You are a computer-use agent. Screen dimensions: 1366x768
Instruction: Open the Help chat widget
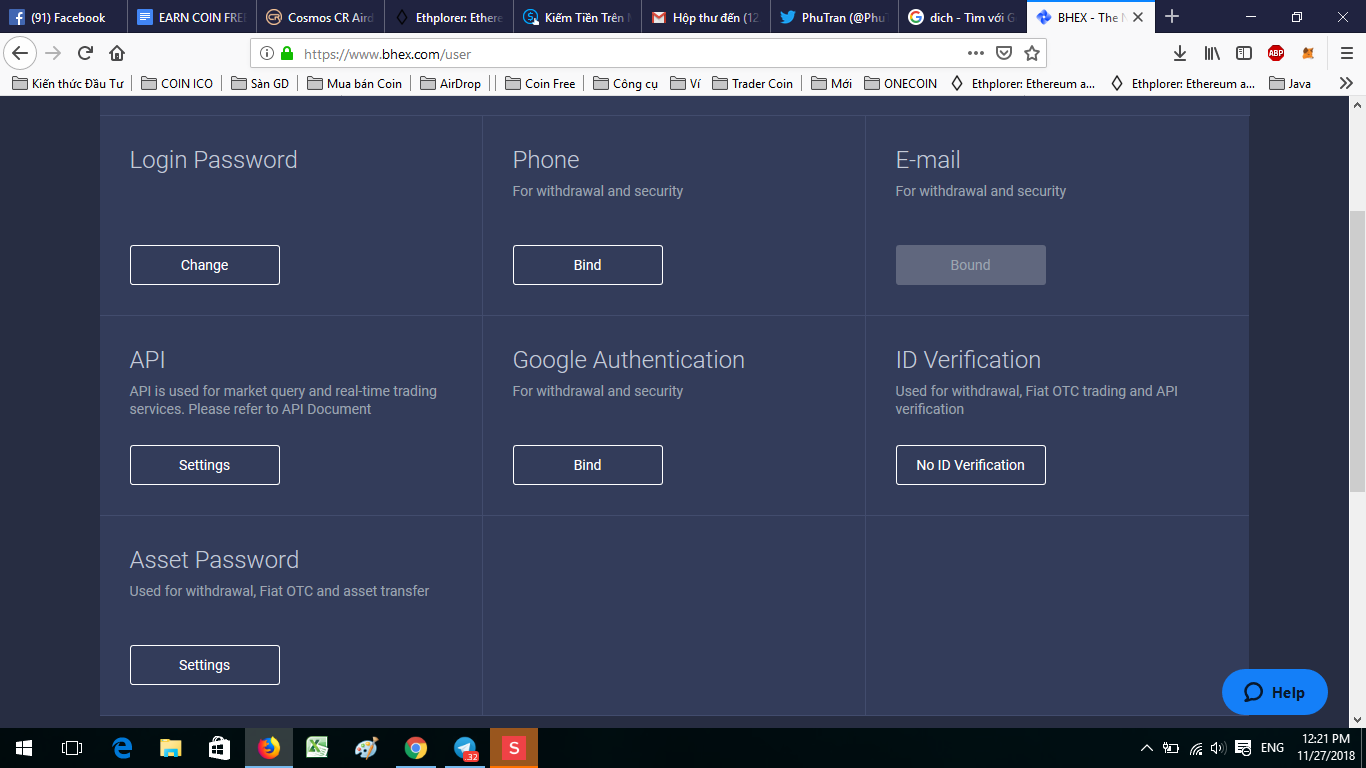1275,692
